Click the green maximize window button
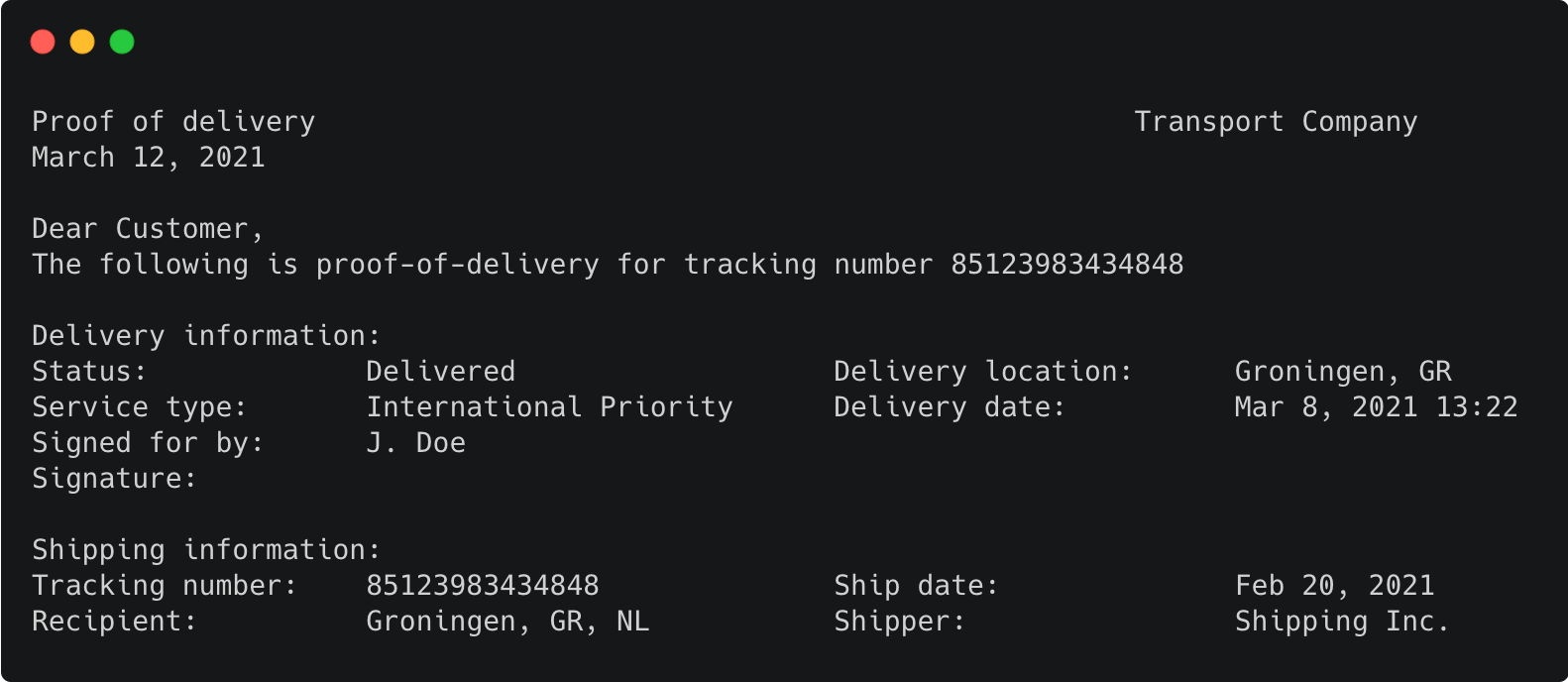The width and height of the screenshot is (1568, 682). pyautogui.click(x=122, y=42)
